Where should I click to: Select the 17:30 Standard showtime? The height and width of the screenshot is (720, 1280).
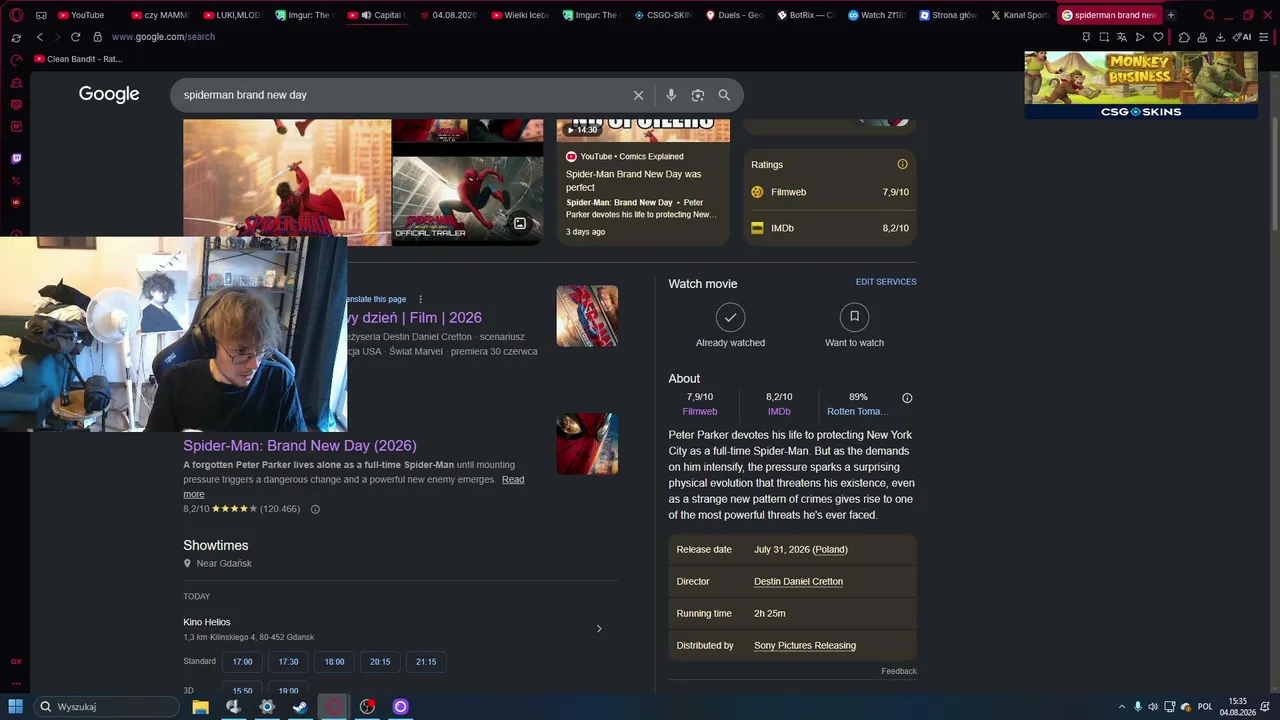coord(288,662)
